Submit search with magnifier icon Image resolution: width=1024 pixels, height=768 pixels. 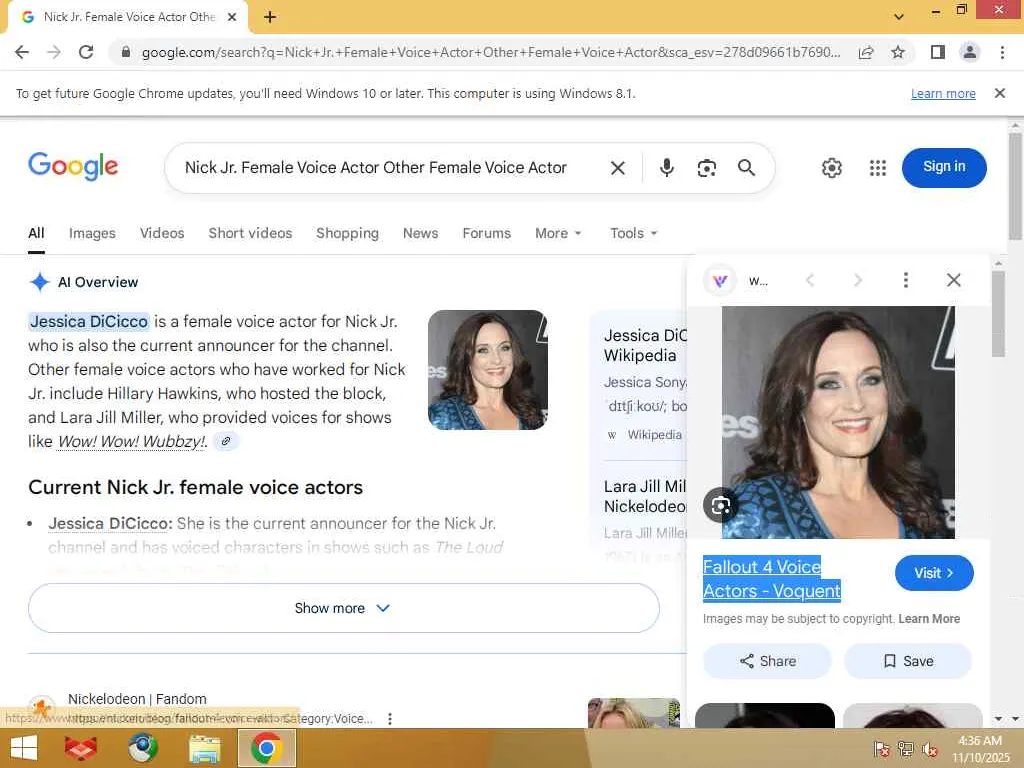(x=746, y=168)
